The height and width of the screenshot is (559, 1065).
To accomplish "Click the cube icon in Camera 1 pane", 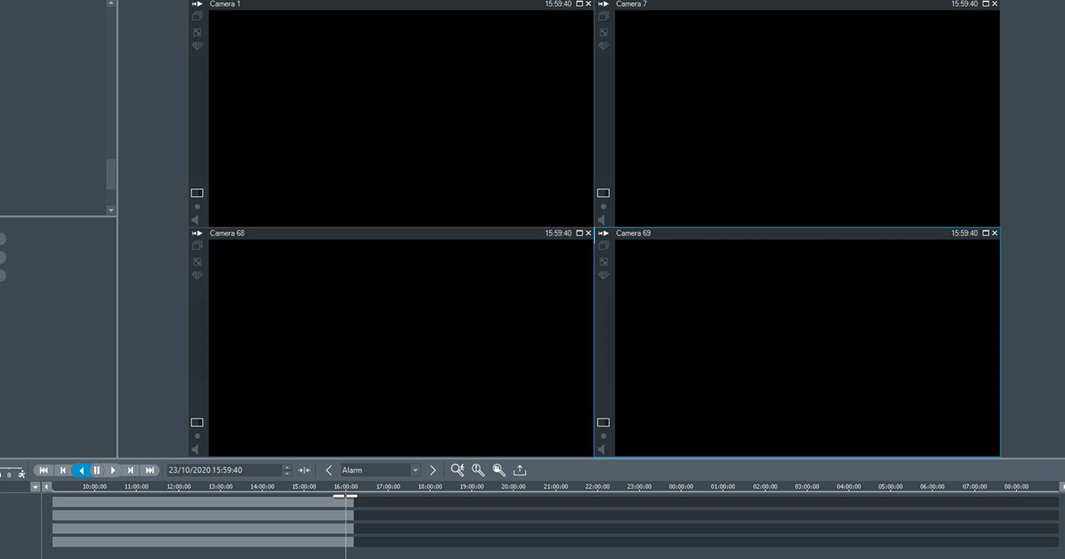I will click(x=197, y=16).
